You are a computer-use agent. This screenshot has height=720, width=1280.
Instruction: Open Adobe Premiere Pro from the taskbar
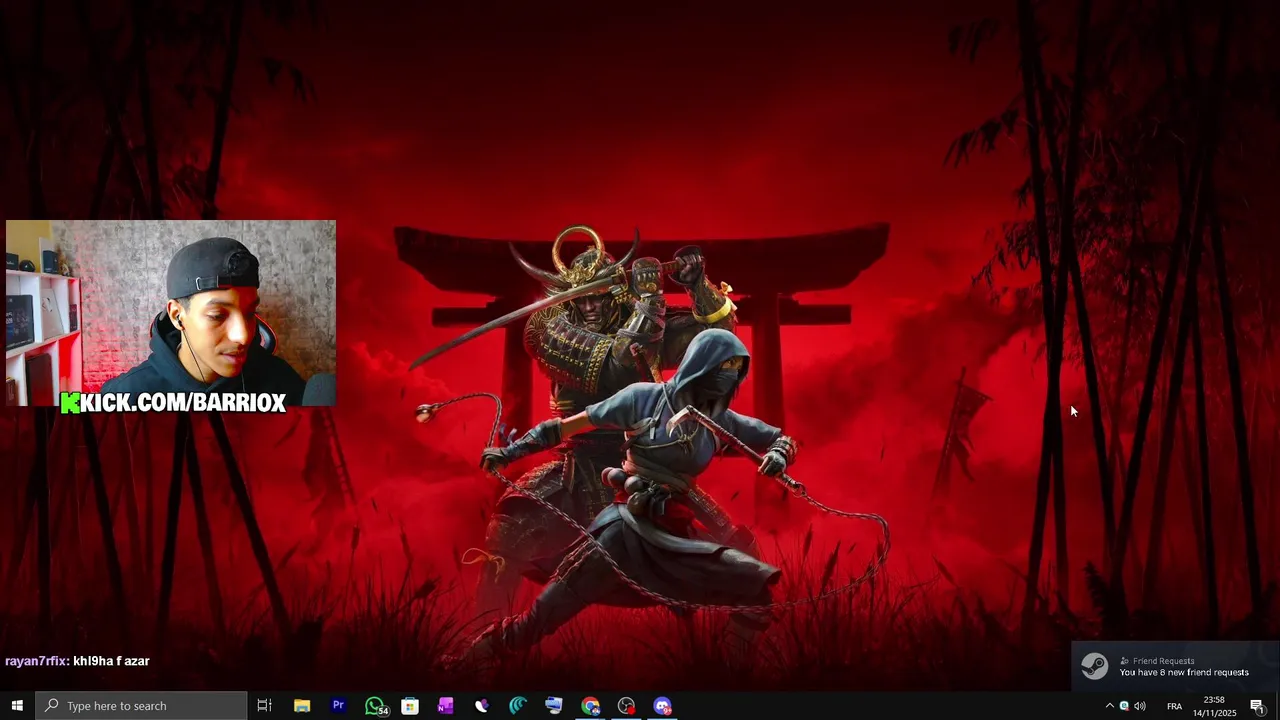(x=338, y=706)
